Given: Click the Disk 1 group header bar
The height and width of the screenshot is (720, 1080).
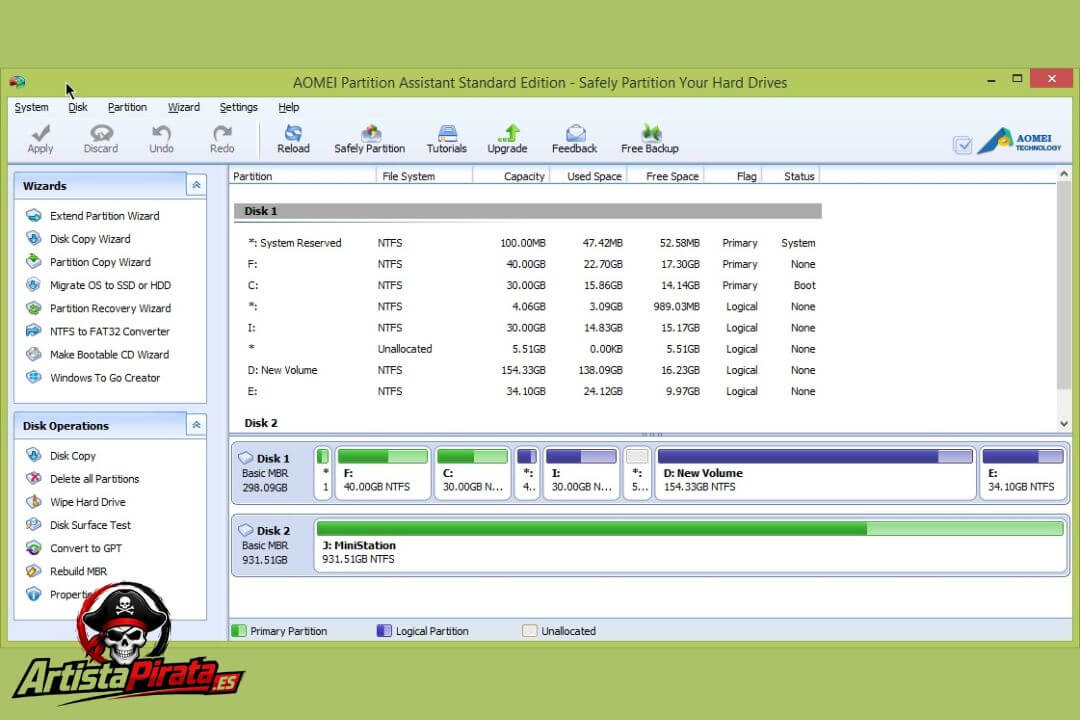Looking at the screenshot, I should click(528, 212).
